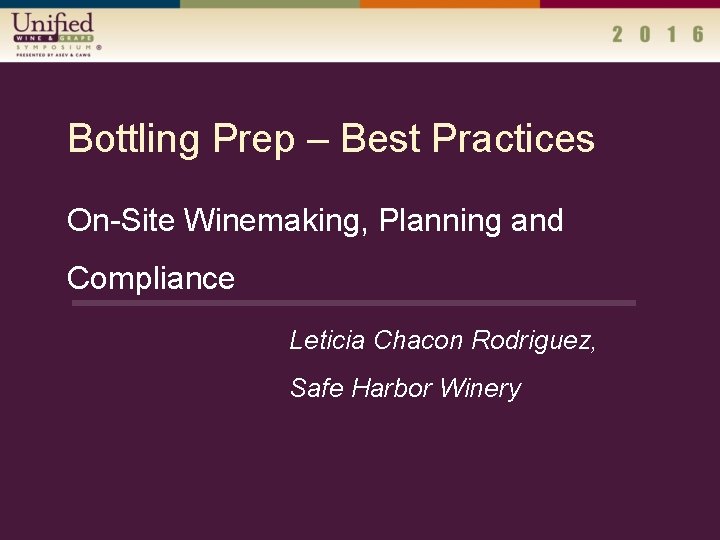
Task: Click the digit 6 in the year
Action: [698, 34]
